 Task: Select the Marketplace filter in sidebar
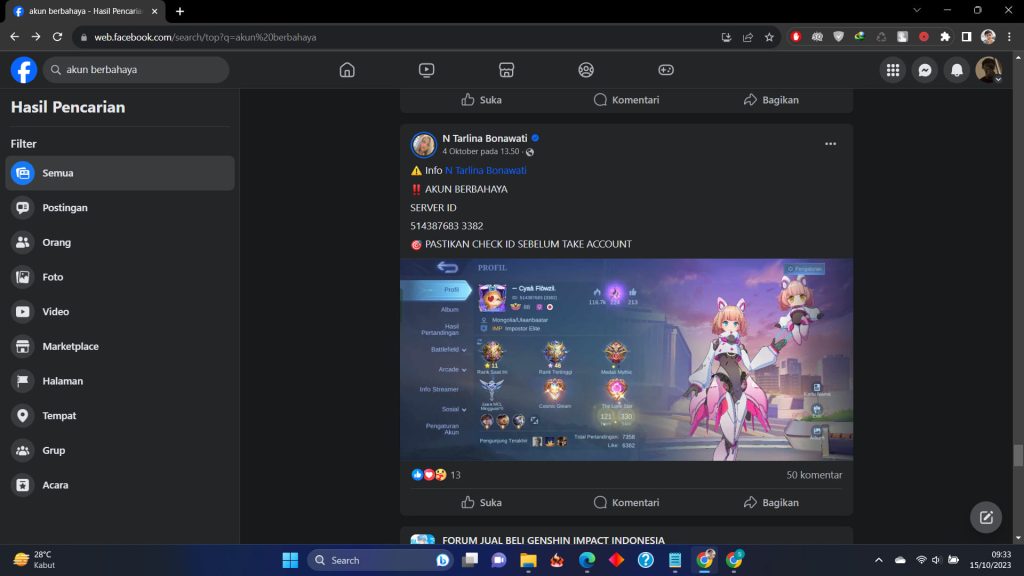point(120,346)
